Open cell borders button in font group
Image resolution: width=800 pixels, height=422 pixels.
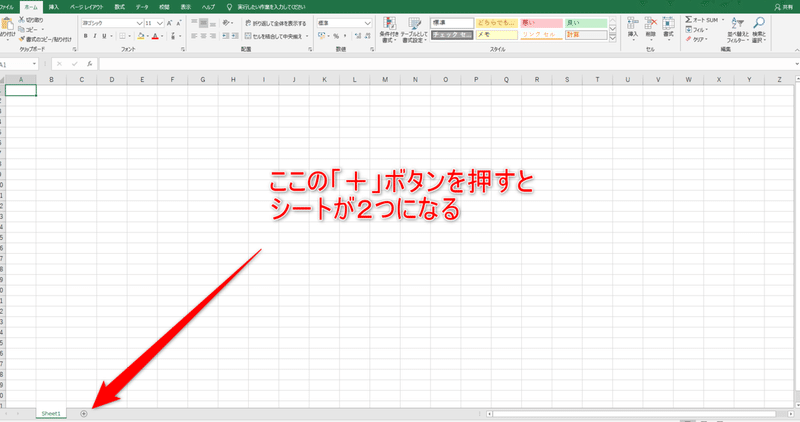[x=122, y=36]
